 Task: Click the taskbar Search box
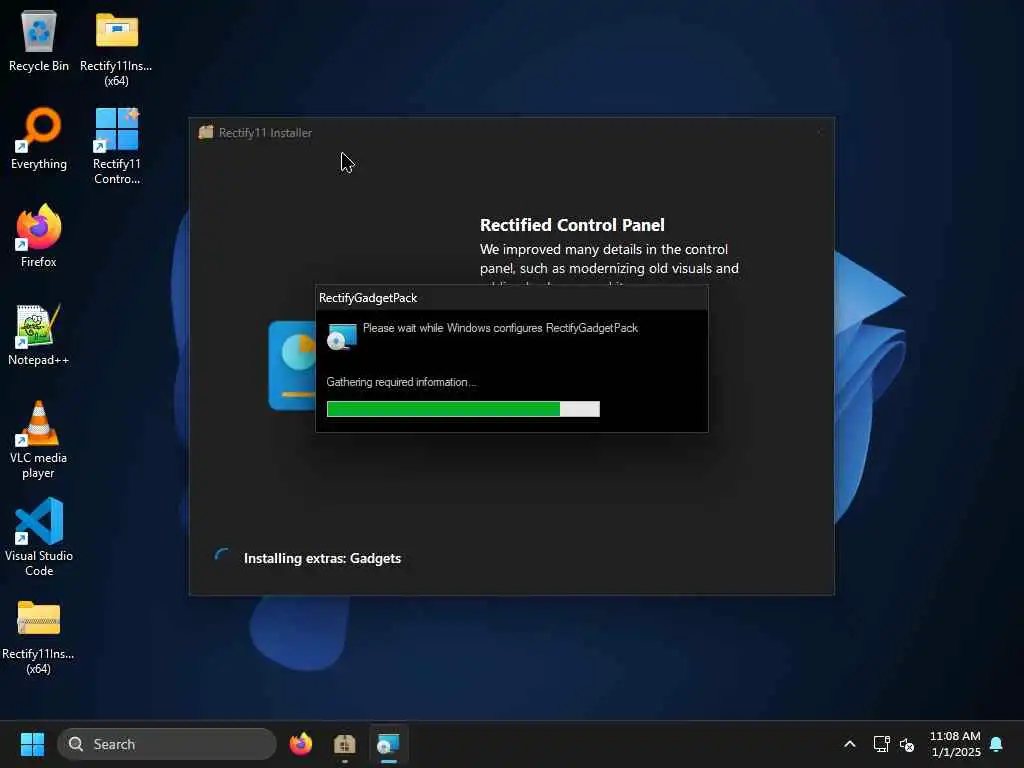167,744
